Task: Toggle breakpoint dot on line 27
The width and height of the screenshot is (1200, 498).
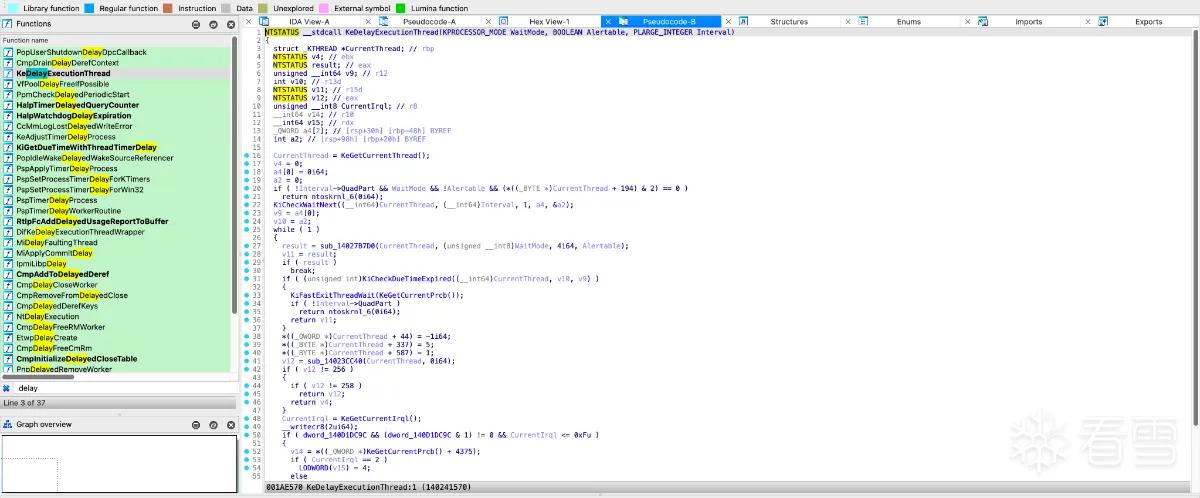Action: coord(246,244)
